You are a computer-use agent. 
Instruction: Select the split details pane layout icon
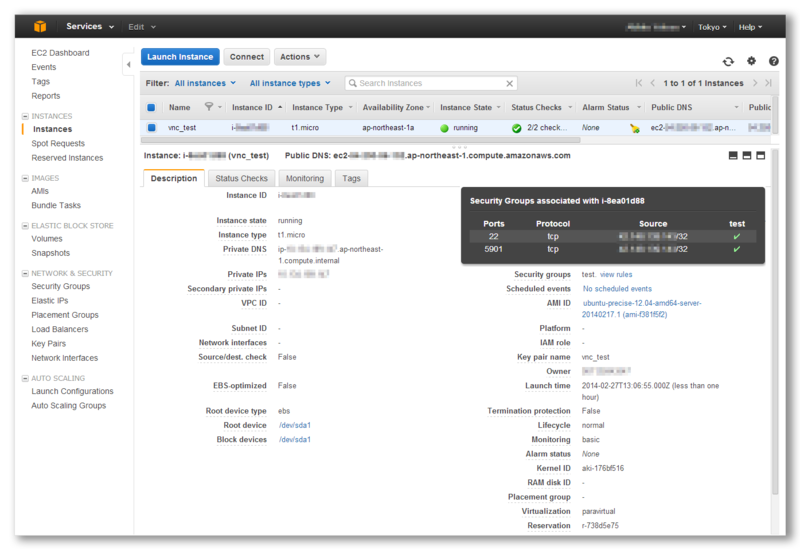coord(747,156)
